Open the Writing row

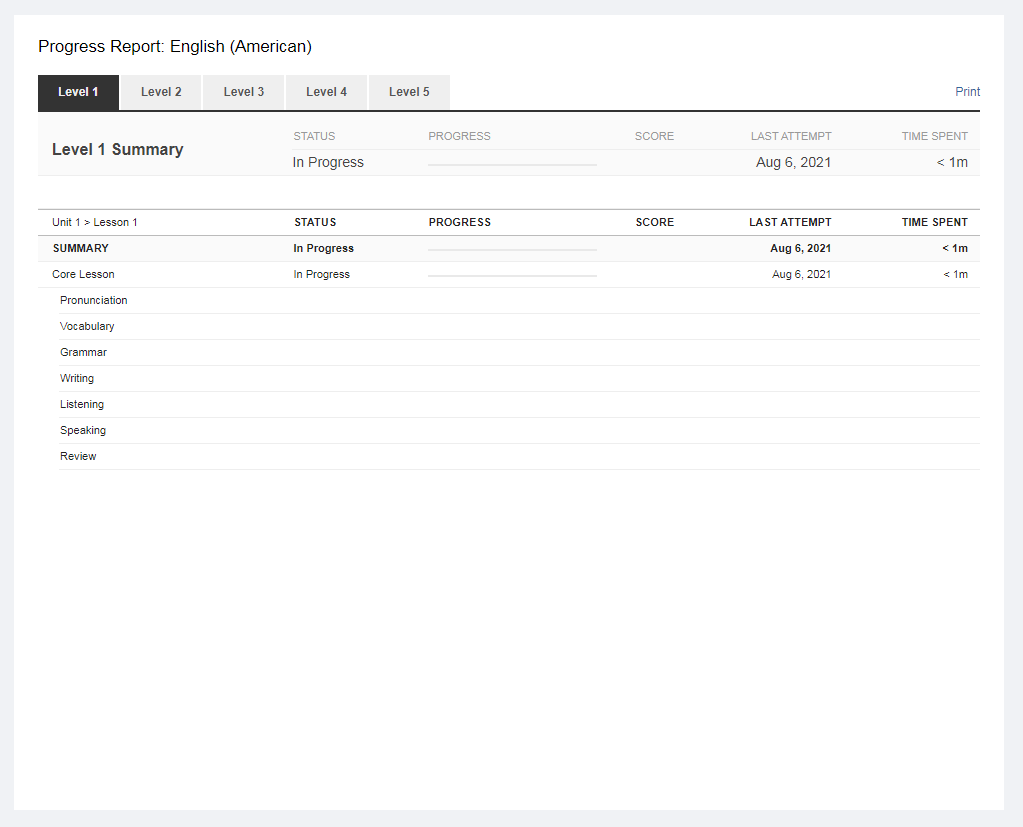77,379
